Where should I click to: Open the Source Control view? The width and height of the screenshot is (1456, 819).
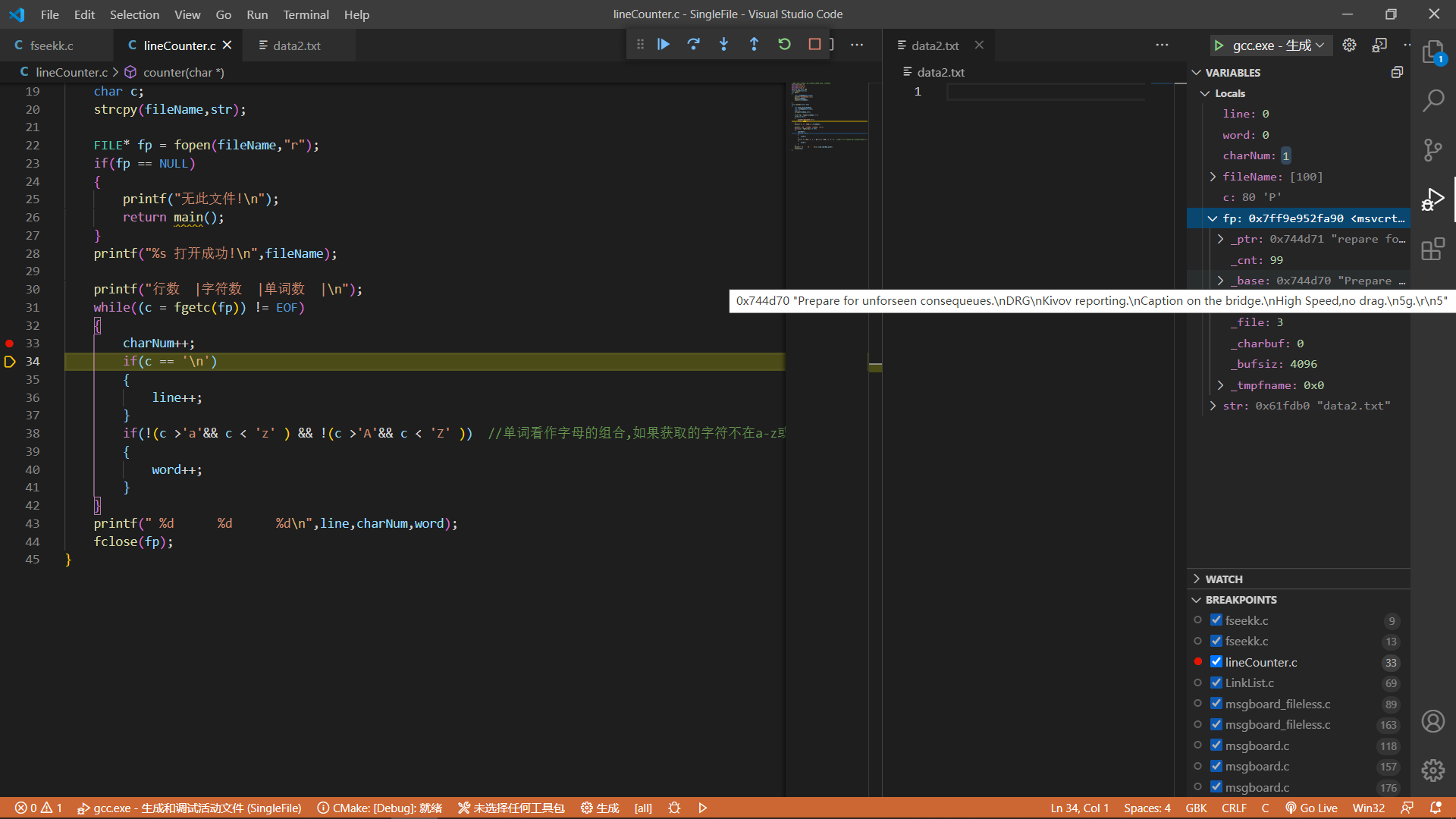pos(1433,150)
